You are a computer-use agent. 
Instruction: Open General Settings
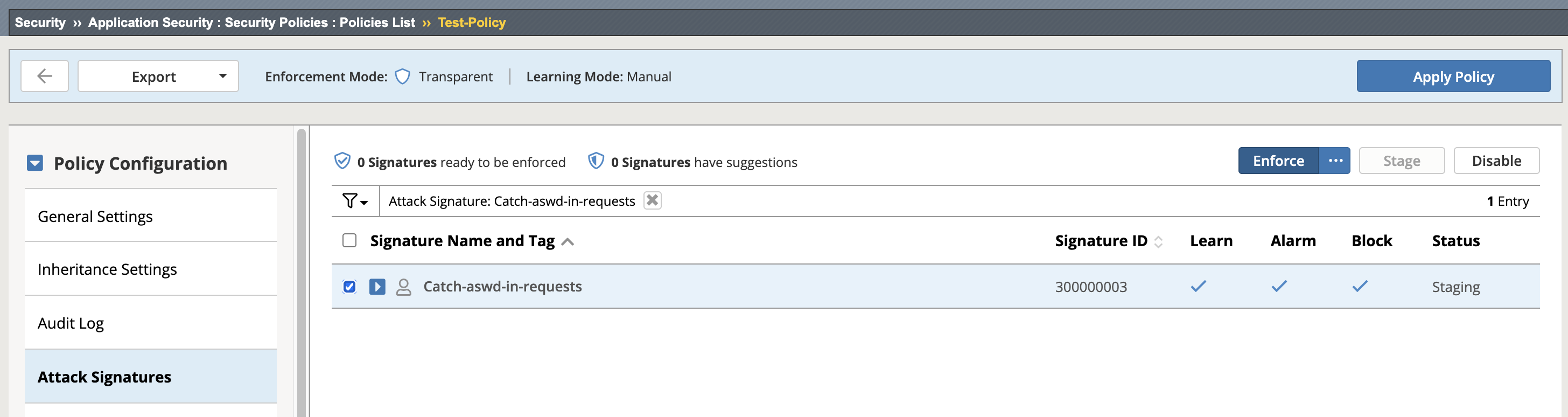click(150, 216)
